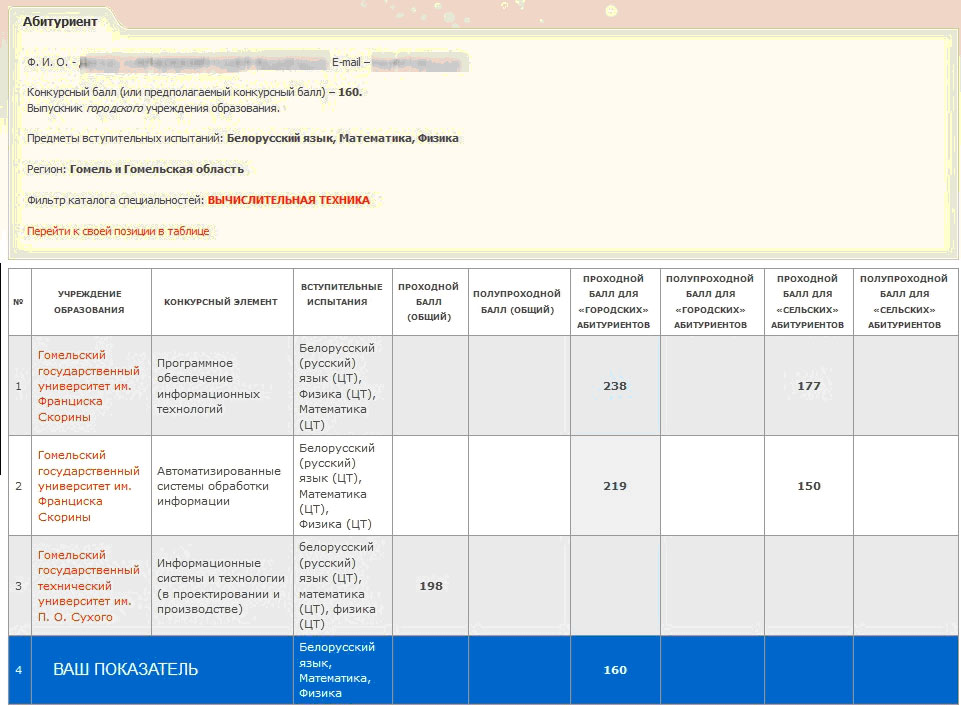
Task: Click the bold competition score 160 in the applicant panel
Action: tap(349, 93)
